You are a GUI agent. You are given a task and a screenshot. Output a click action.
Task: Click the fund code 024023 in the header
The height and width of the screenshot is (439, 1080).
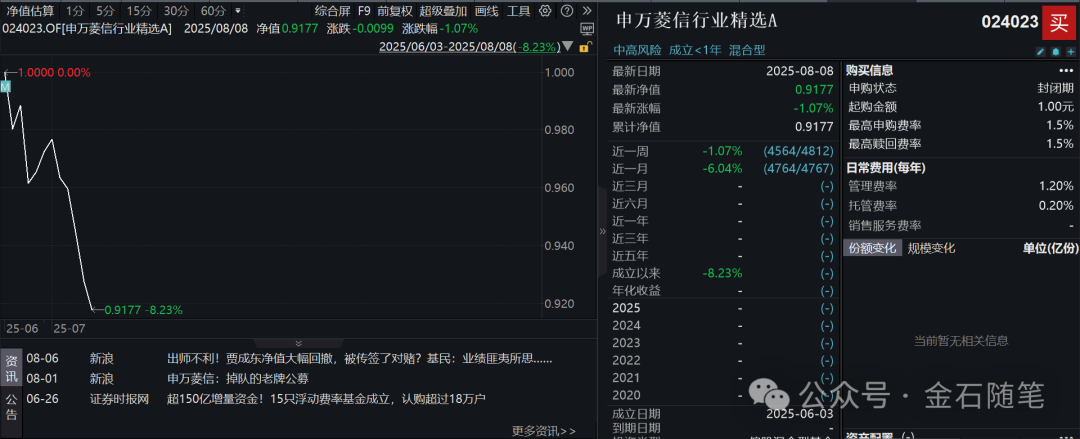tap(1010, 21)
